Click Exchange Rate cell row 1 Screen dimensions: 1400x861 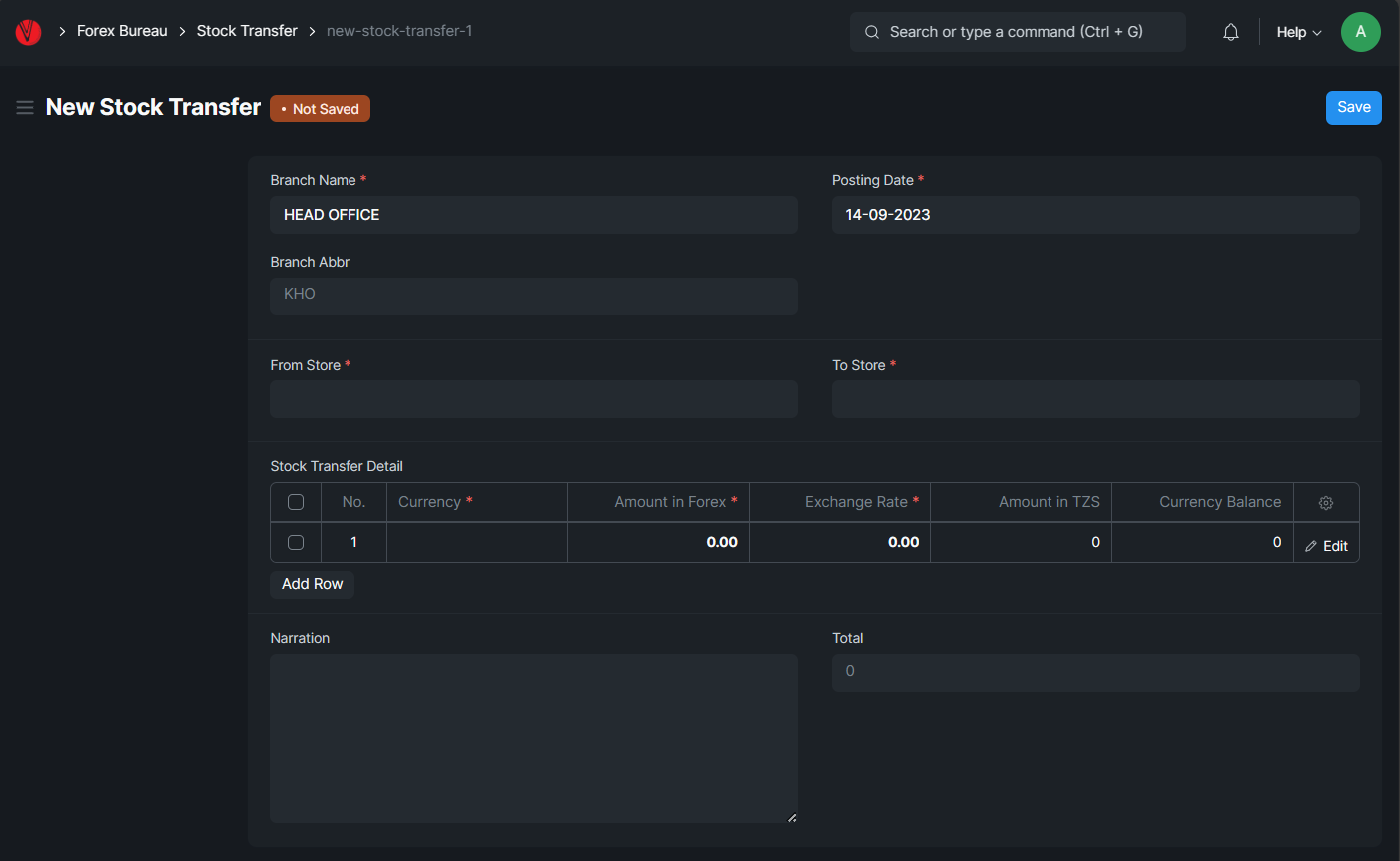point(840,542)
